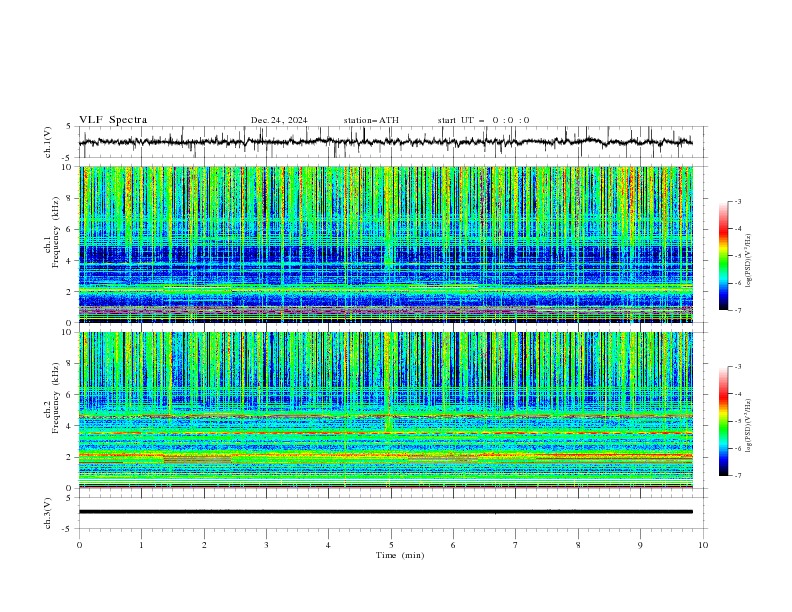The image size is (792, 612).
Task: Click inside the ch.2 spectrogram panel
Action: 386,410
